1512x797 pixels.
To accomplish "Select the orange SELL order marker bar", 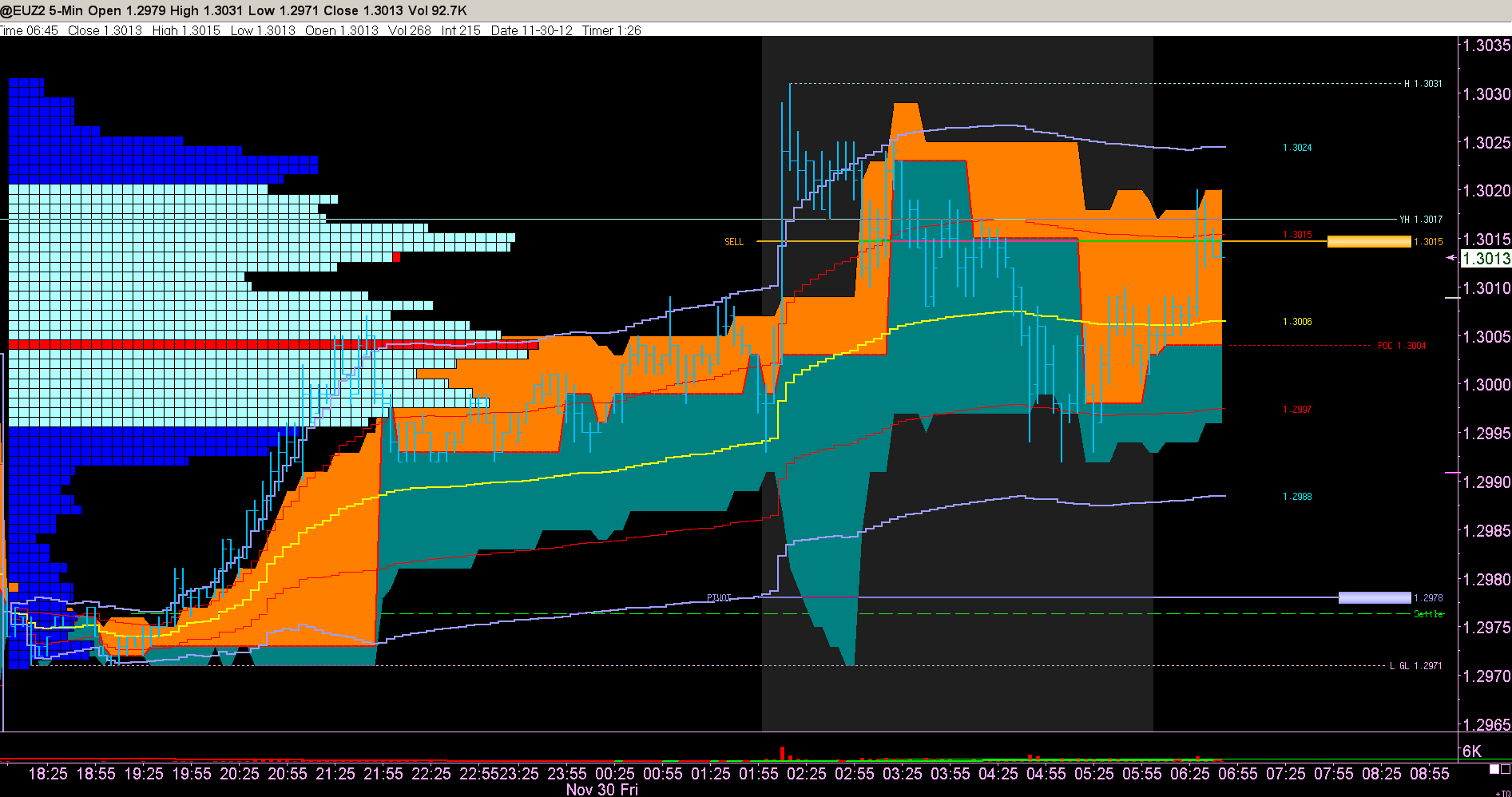I will point(1369,241).
